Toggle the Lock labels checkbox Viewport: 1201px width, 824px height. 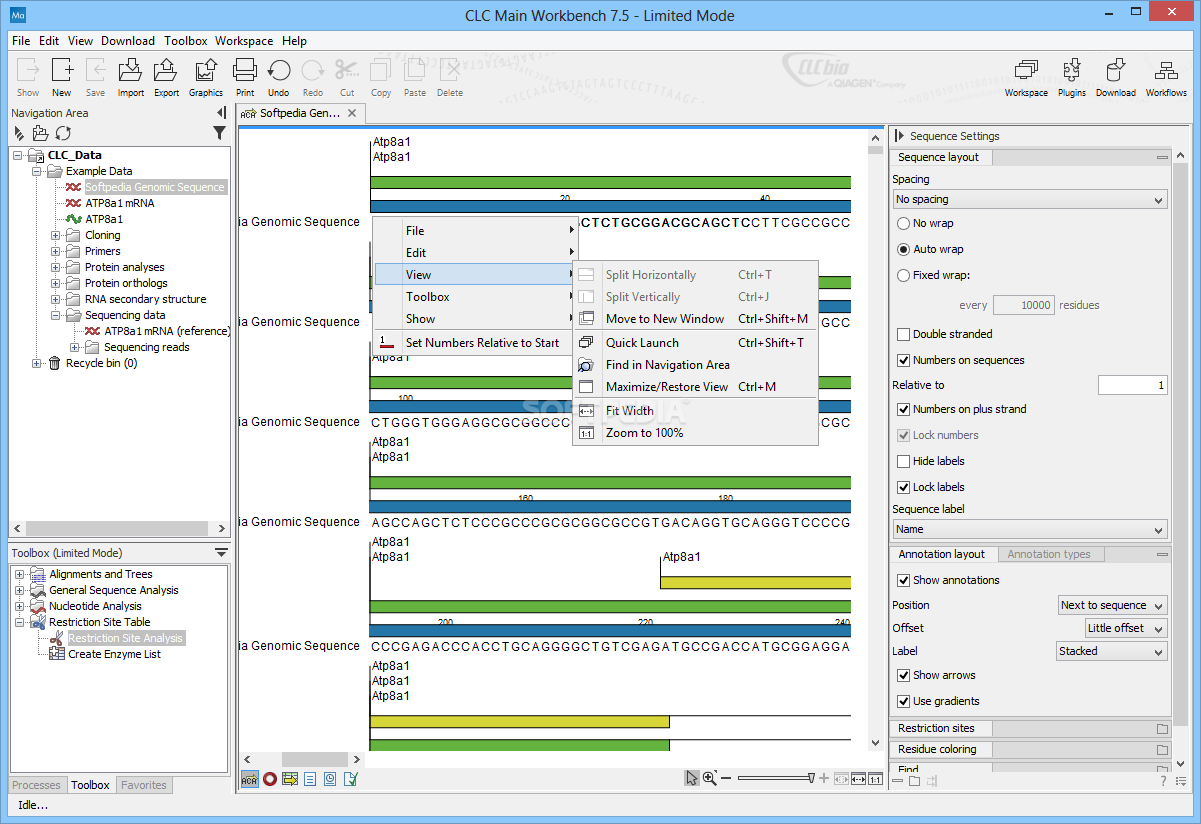[x=904, y=487]
